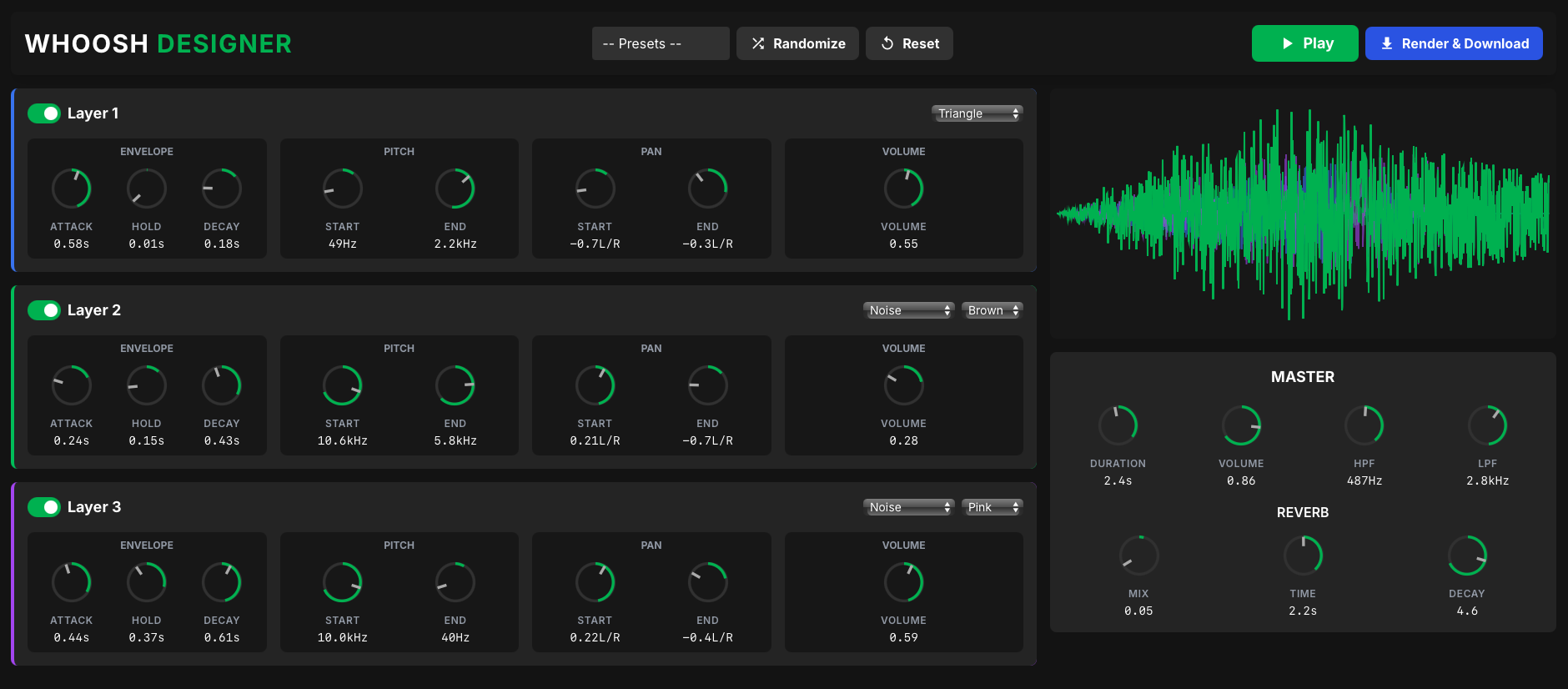
Task: Click the Layer 1 pitch end value 2.2kHz
Action: pos(455,244)
